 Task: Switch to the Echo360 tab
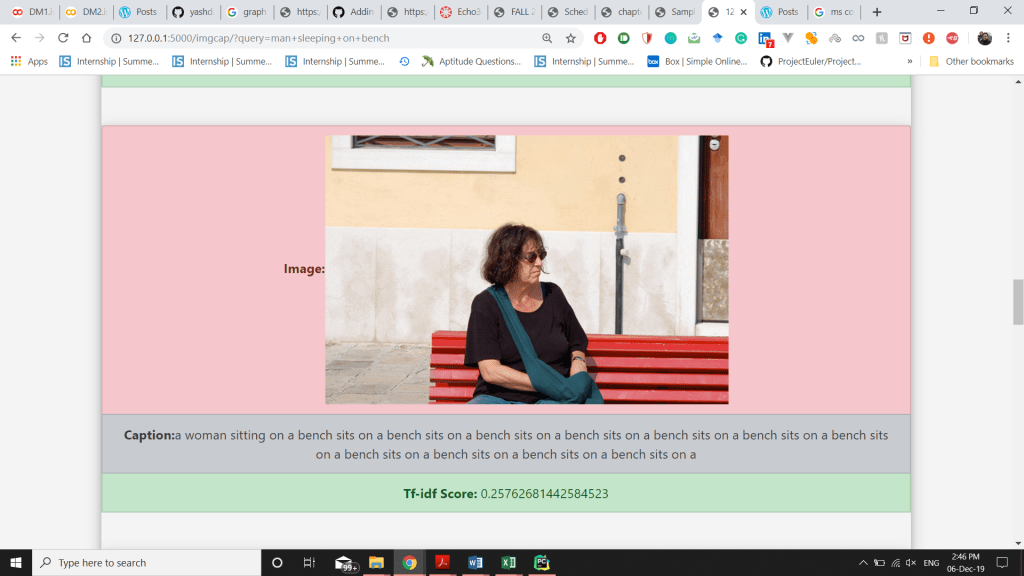[x=461, y=12]
